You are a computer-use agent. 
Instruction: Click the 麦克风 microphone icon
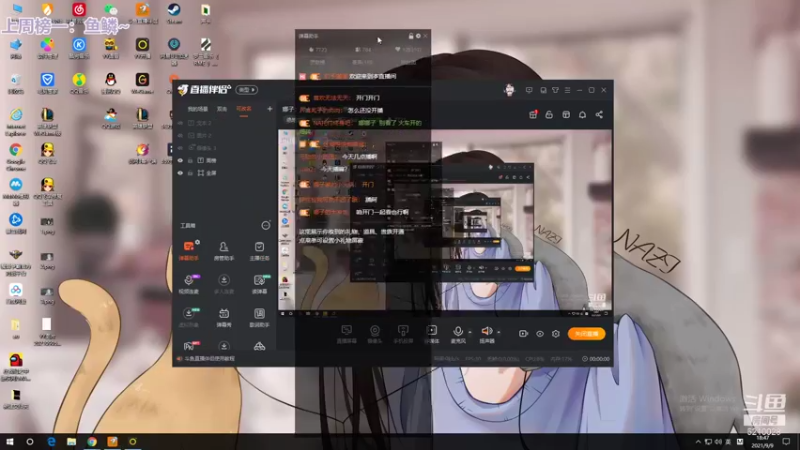click(458, 332)
